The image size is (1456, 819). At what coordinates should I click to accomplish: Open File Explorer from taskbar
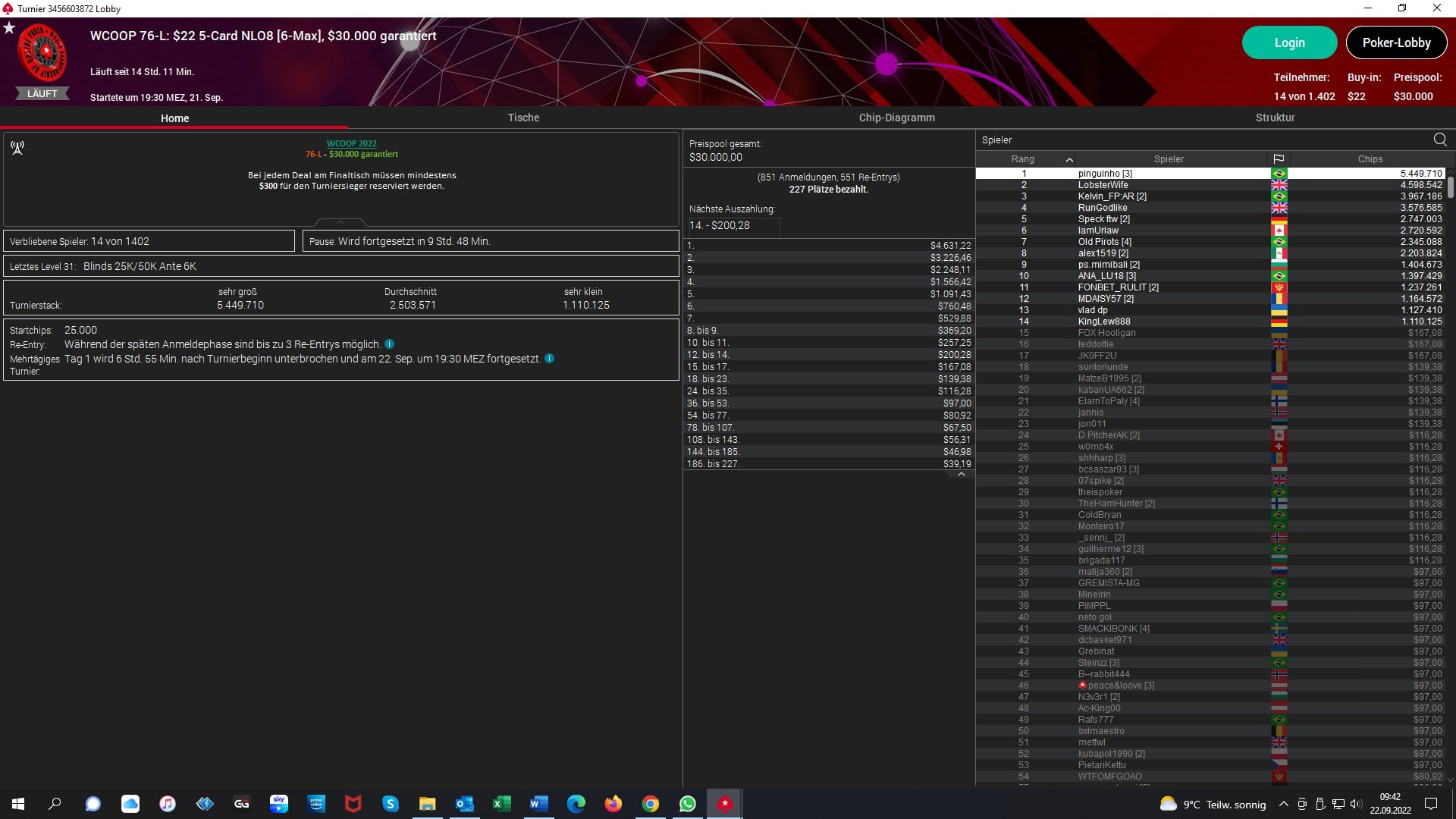[x=428, y=804]
